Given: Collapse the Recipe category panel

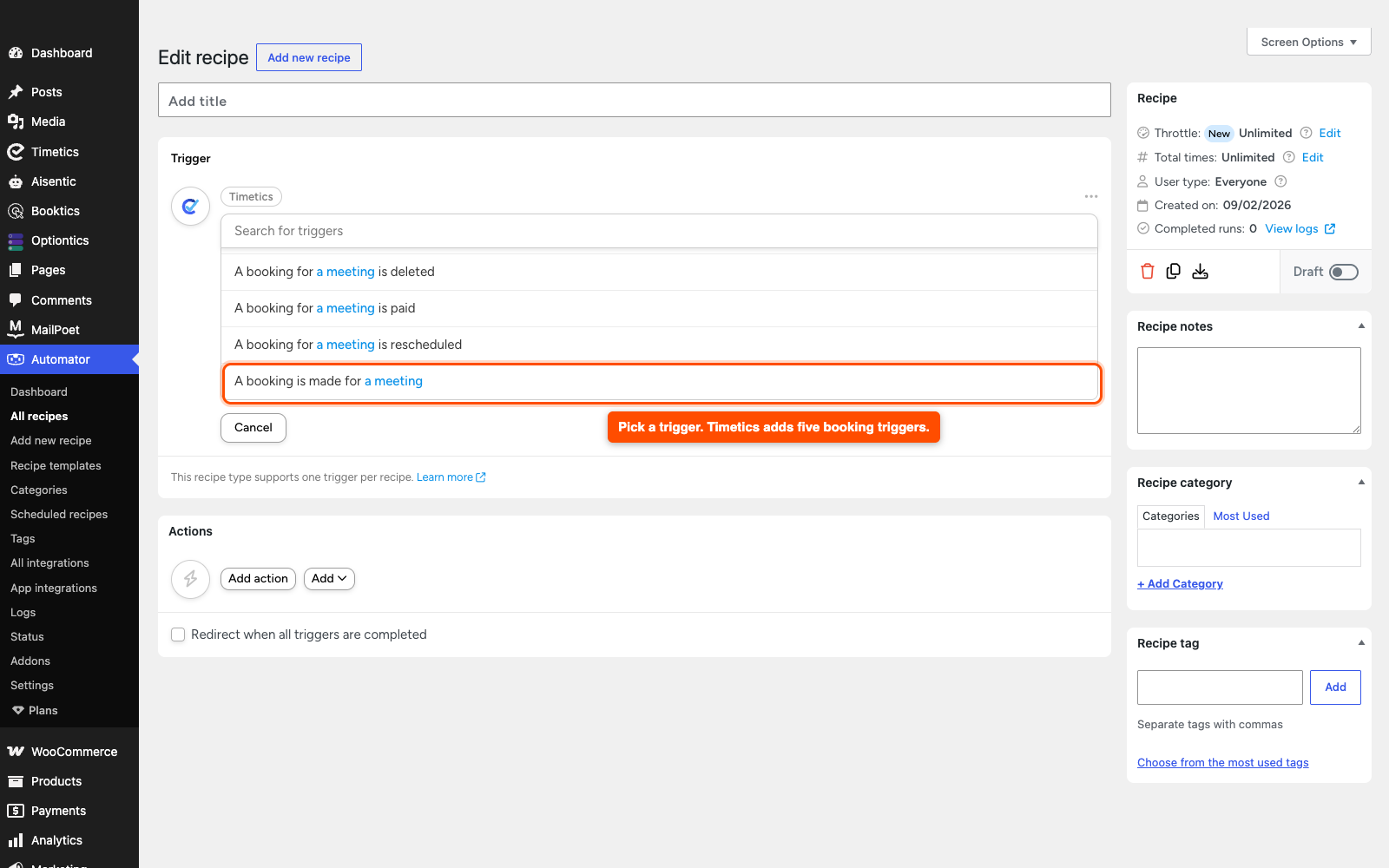Looking at the screenshot, I should [x=1361, y=483].
